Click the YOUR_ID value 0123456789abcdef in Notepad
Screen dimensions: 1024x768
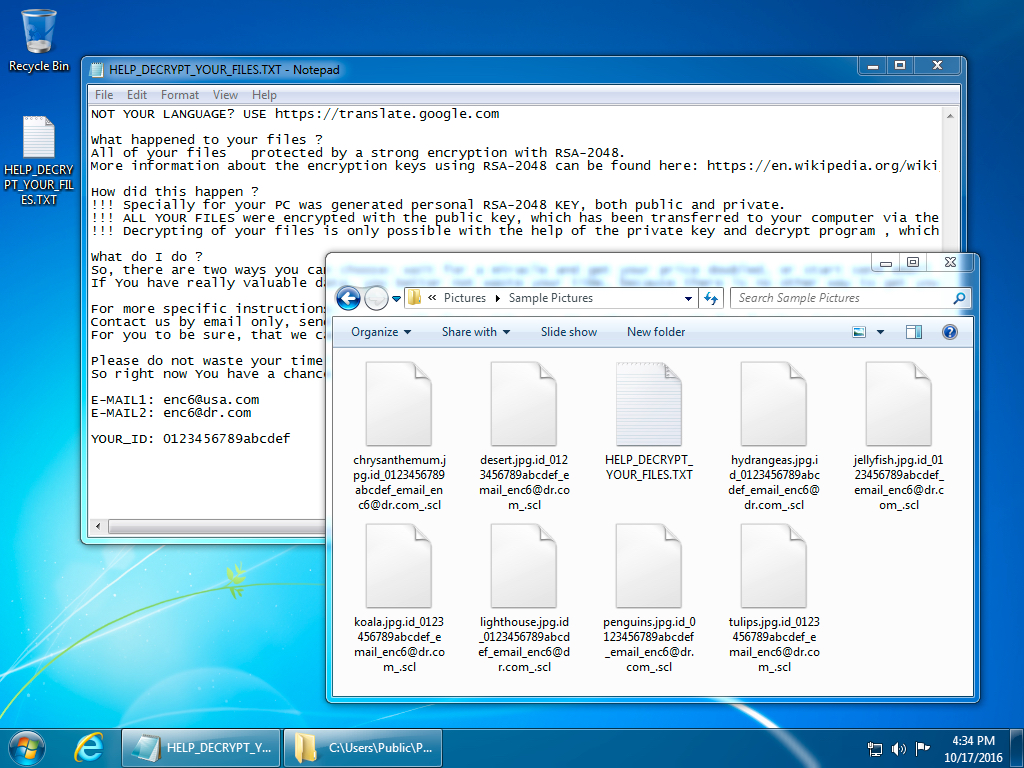coord(227,439)
